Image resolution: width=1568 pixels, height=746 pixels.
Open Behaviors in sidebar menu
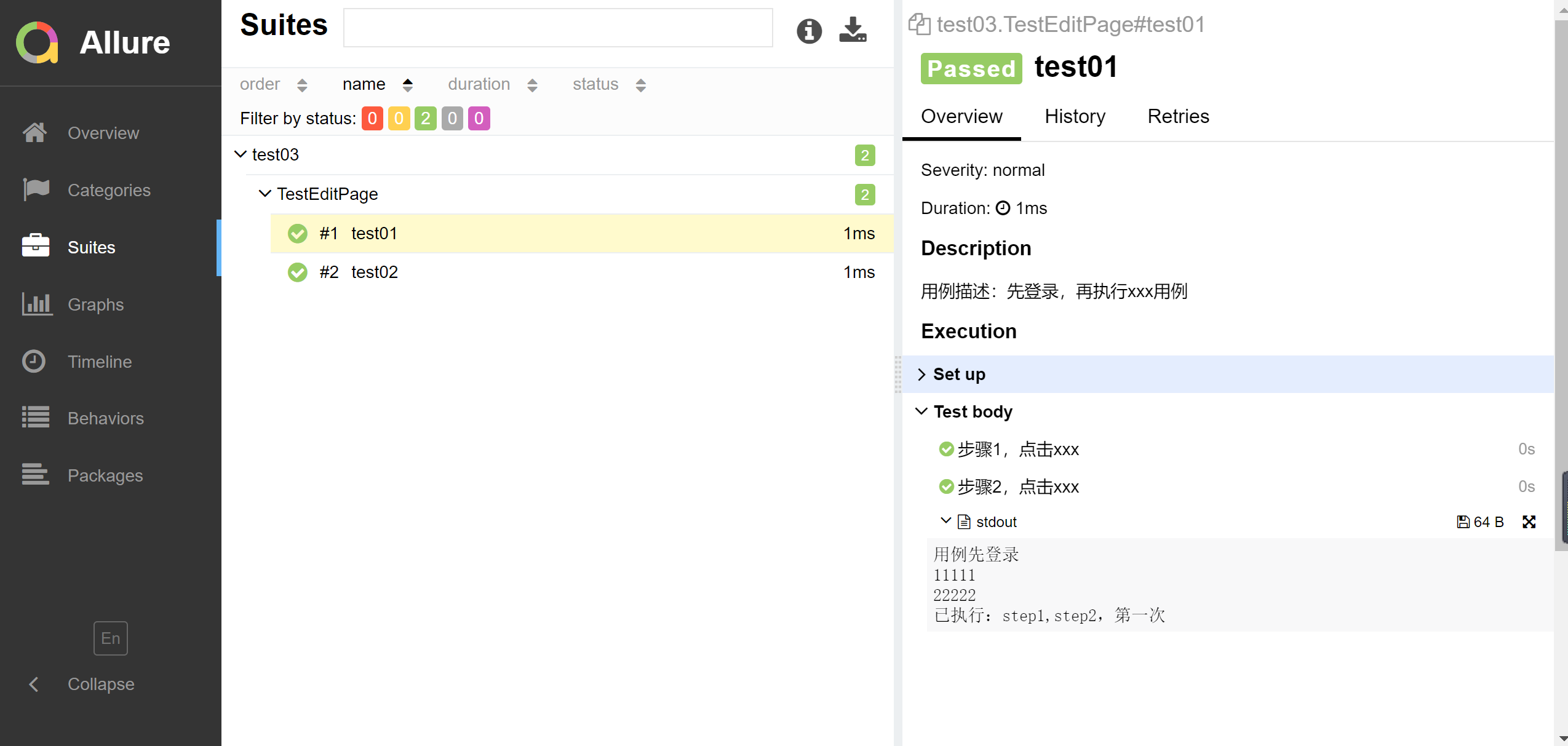[106, 418]
